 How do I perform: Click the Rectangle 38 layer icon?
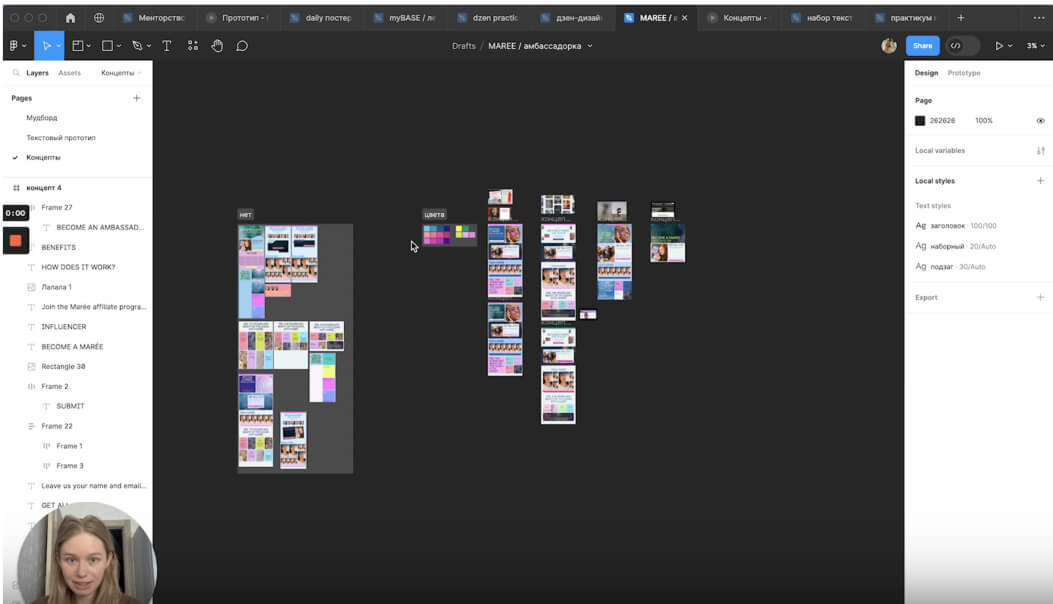tap(31, 366)
